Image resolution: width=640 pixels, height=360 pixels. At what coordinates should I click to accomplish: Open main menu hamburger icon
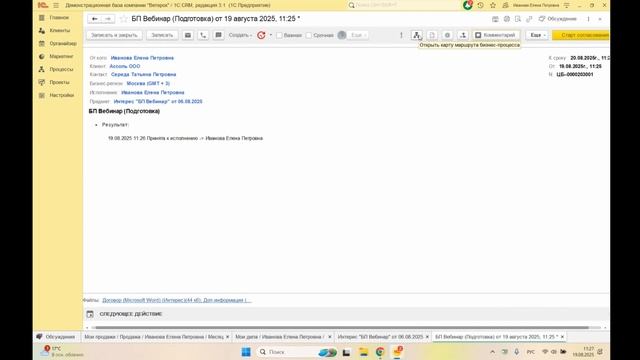(56, 5)
